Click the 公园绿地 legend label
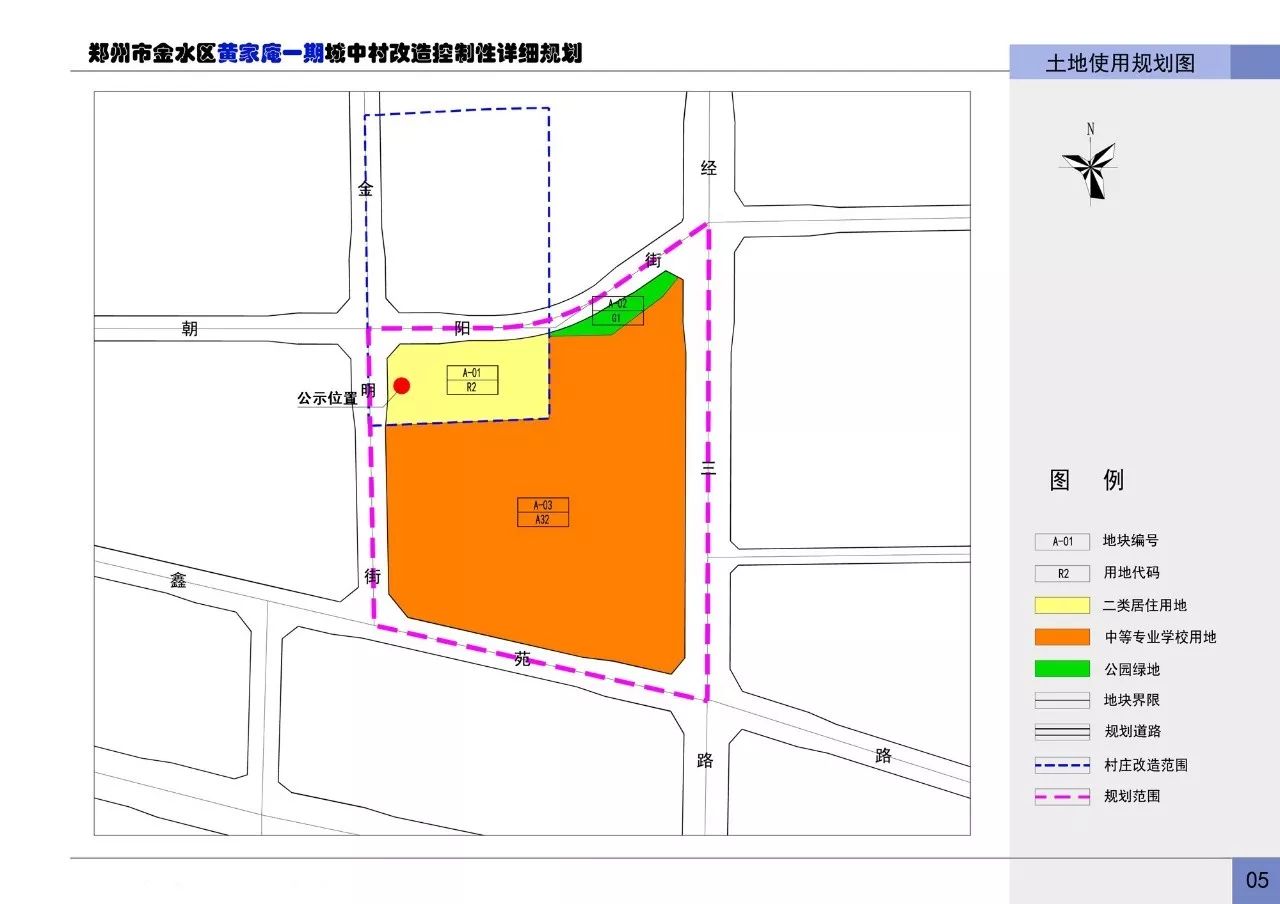1280x904 pixels. (1131, 669)
